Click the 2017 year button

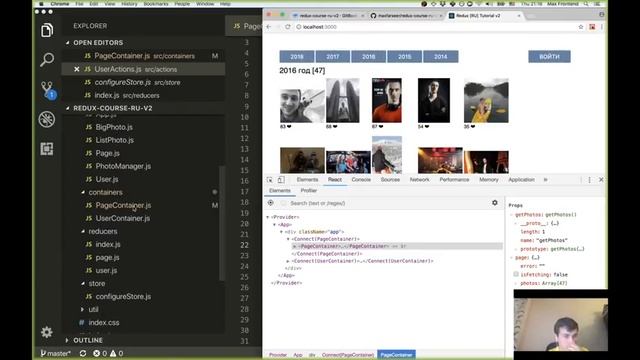click(333, 57)
